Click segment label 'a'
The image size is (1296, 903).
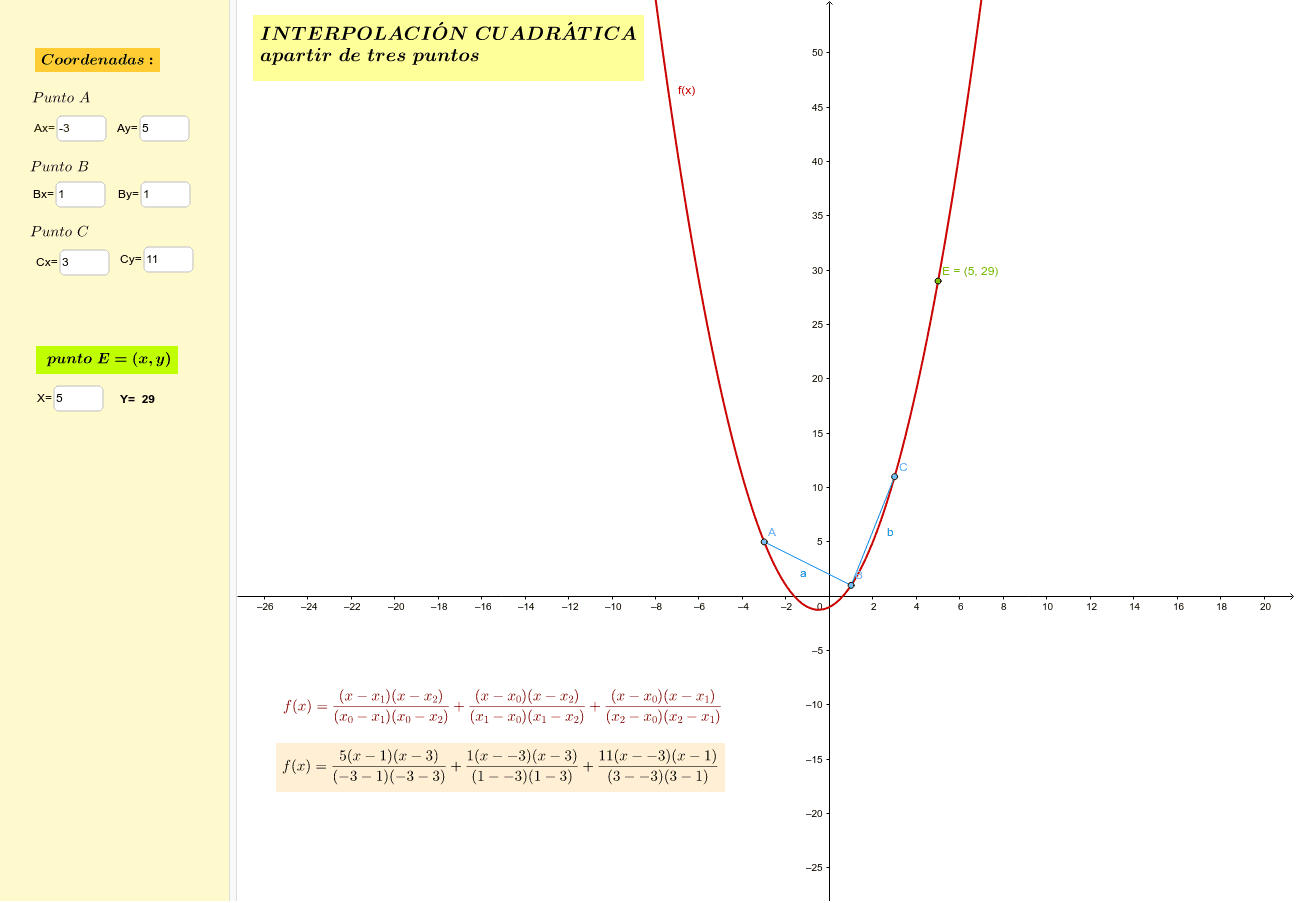pyautogui.click(x=803, y=573)
